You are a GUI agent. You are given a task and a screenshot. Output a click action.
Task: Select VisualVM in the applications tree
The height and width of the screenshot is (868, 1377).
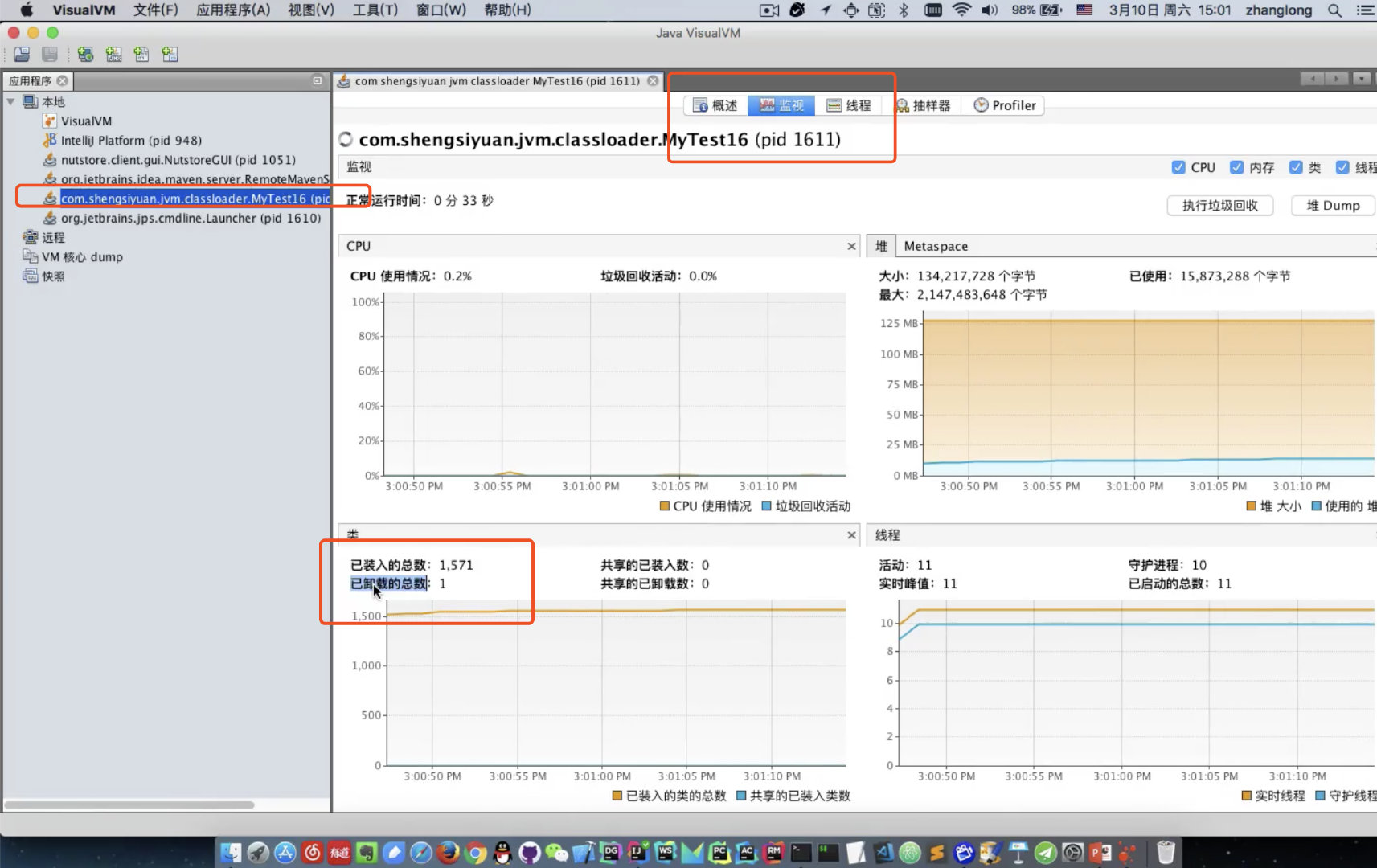[x=86, y=121]
